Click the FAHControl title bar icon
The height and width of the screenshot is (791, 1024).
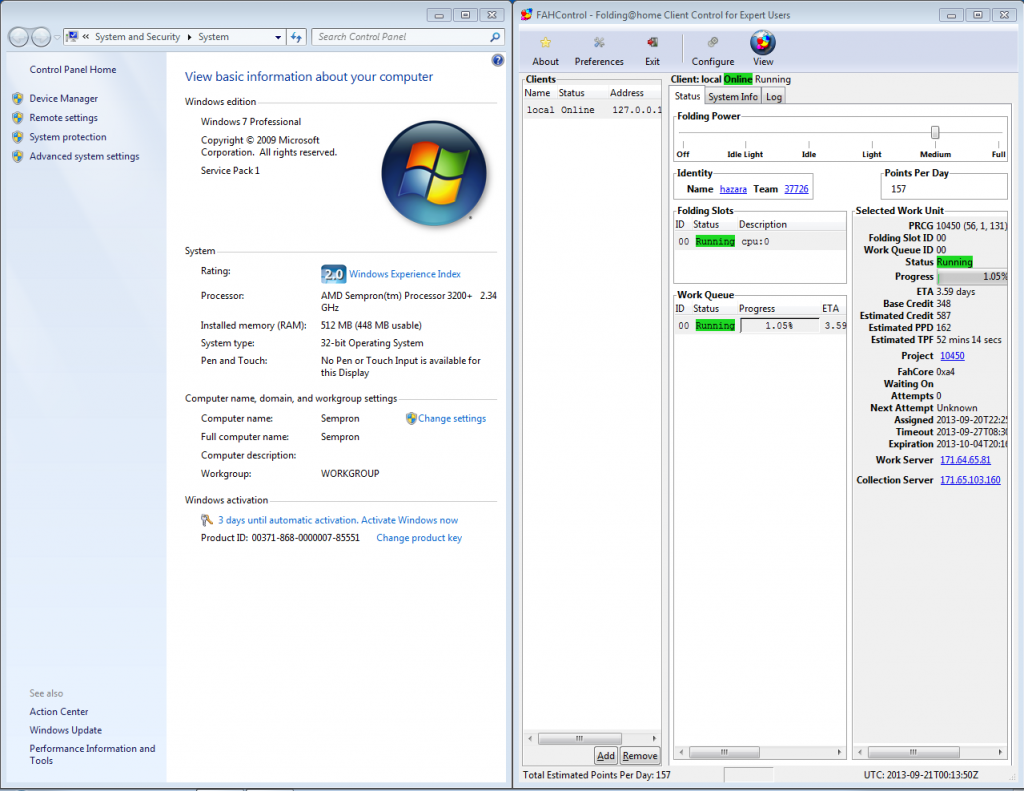[526, 14]
